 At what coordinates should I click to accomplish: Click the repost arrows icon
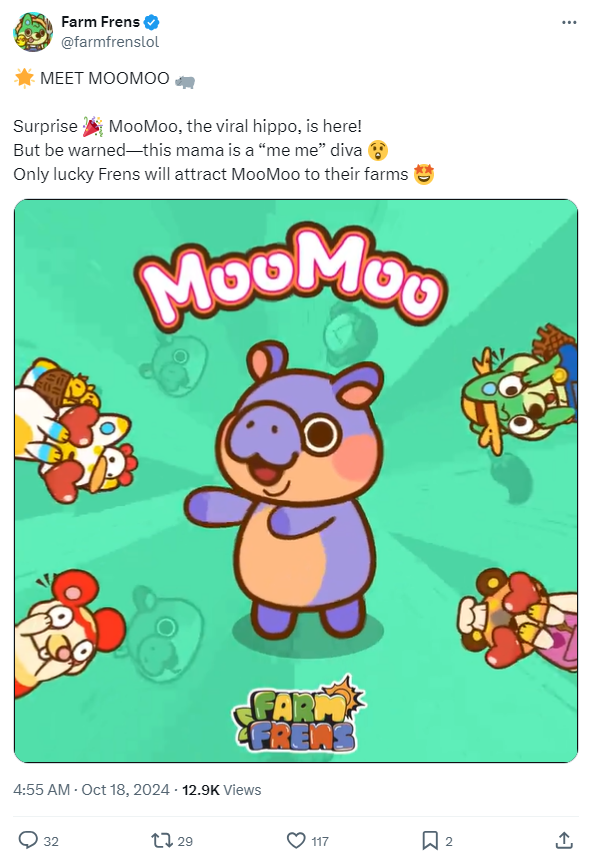tap(161, 841)
